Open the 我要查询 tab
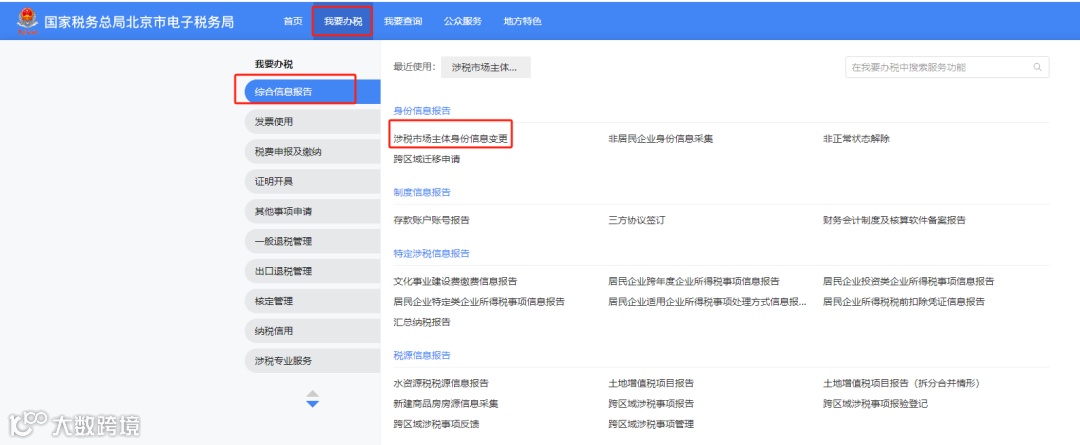Viewport: 1080px width, 445px height. 403,21
